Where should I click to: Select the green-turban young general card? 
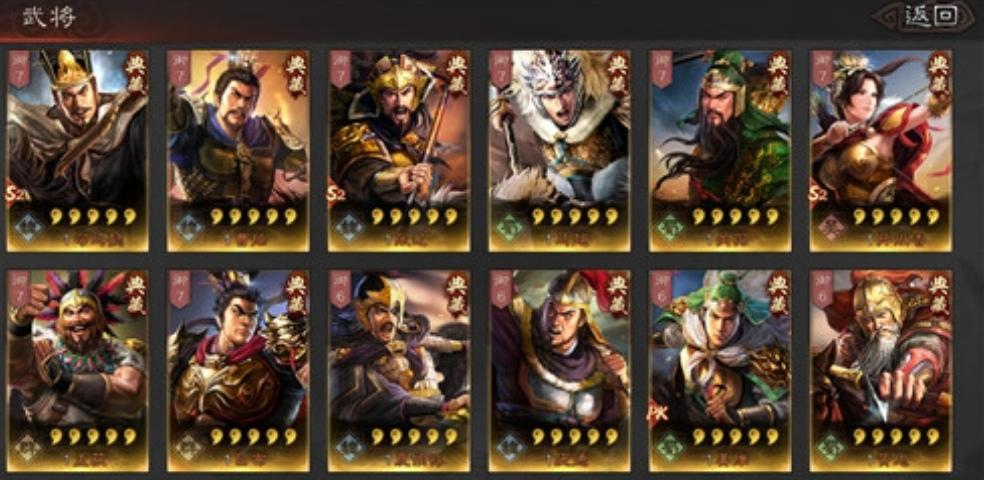pos(720,371)
